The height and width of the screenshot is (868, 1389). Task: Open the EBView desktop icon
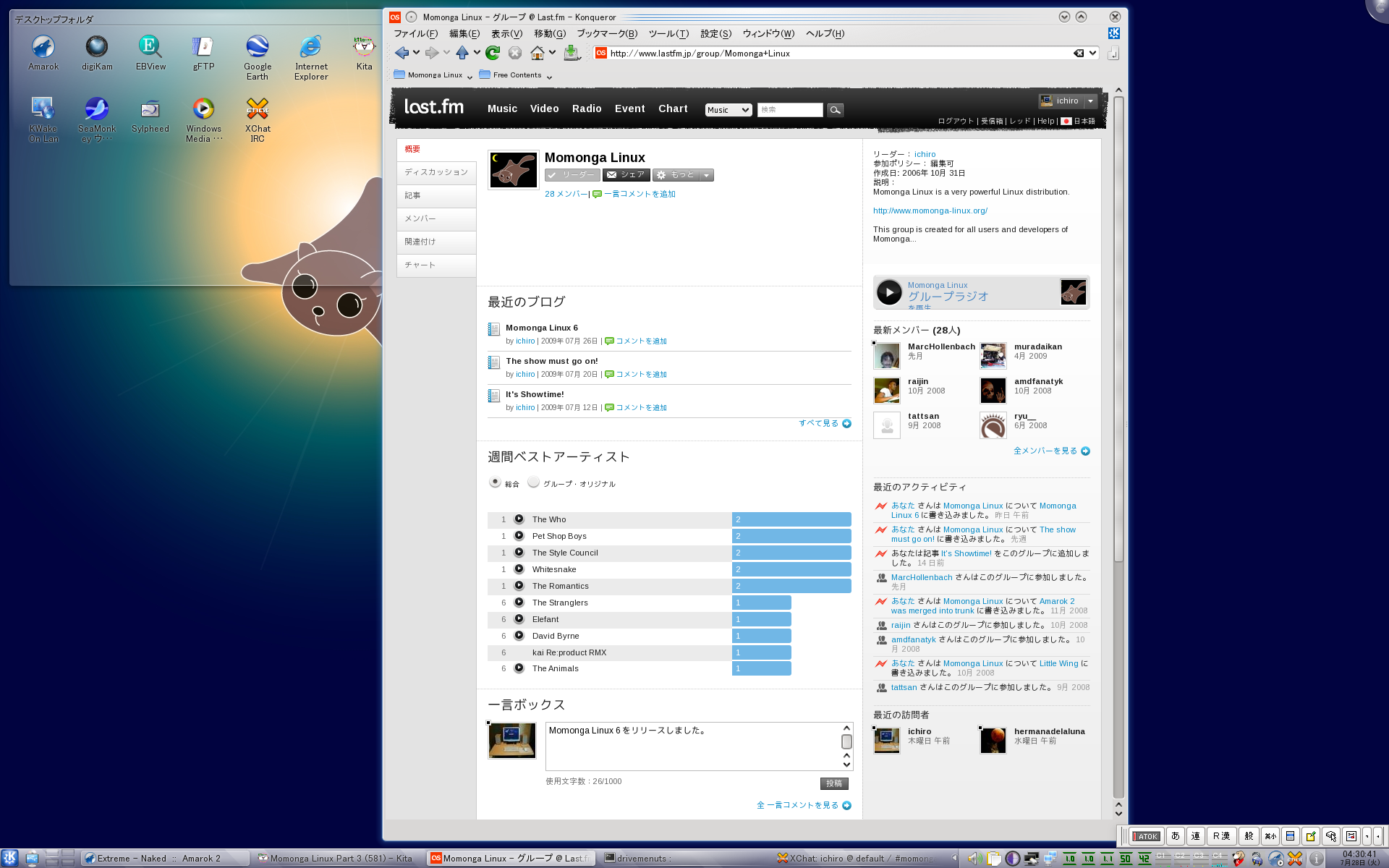150,53
